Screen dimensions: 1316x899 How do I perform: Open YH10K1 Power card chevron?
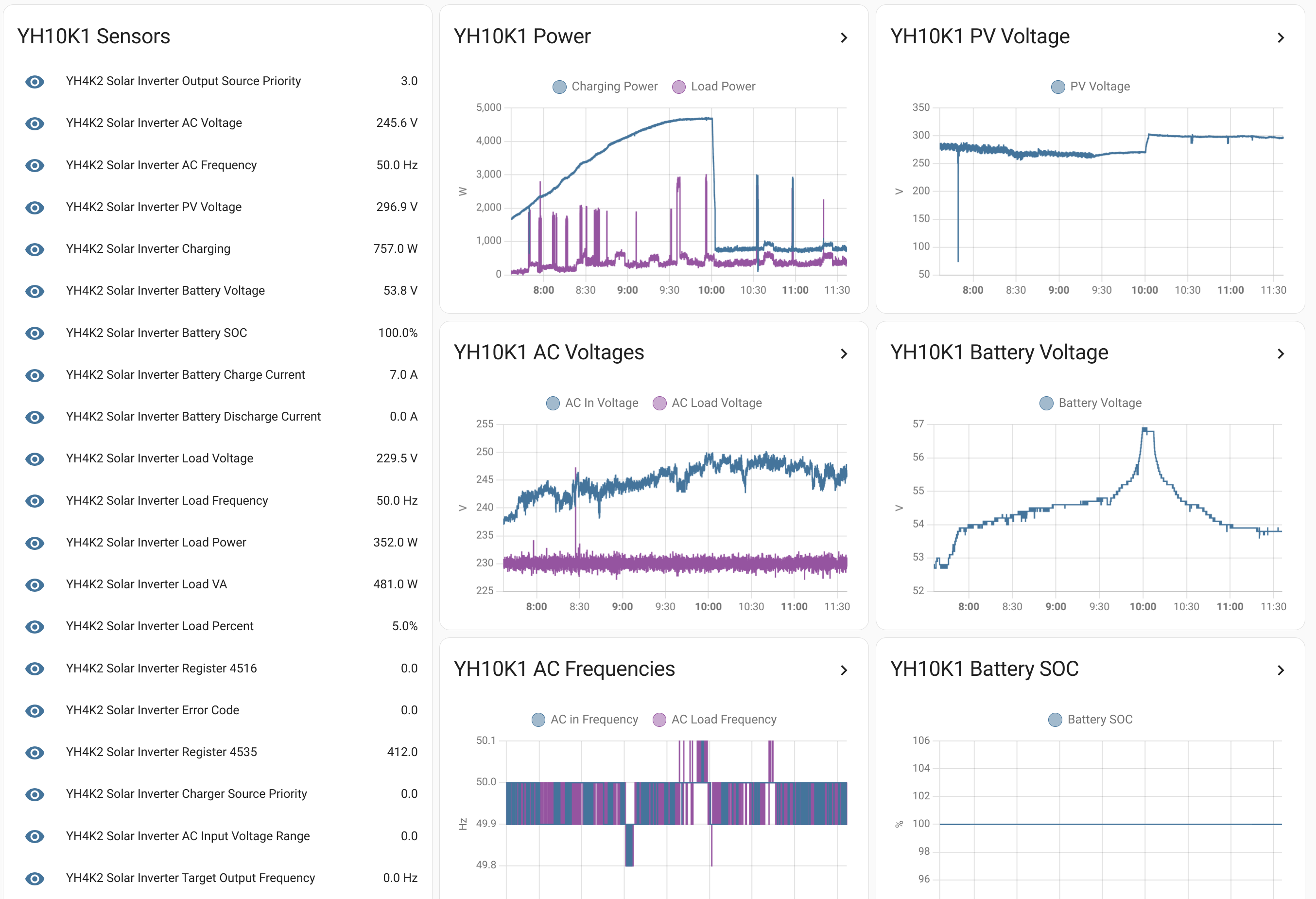[844, 38]
